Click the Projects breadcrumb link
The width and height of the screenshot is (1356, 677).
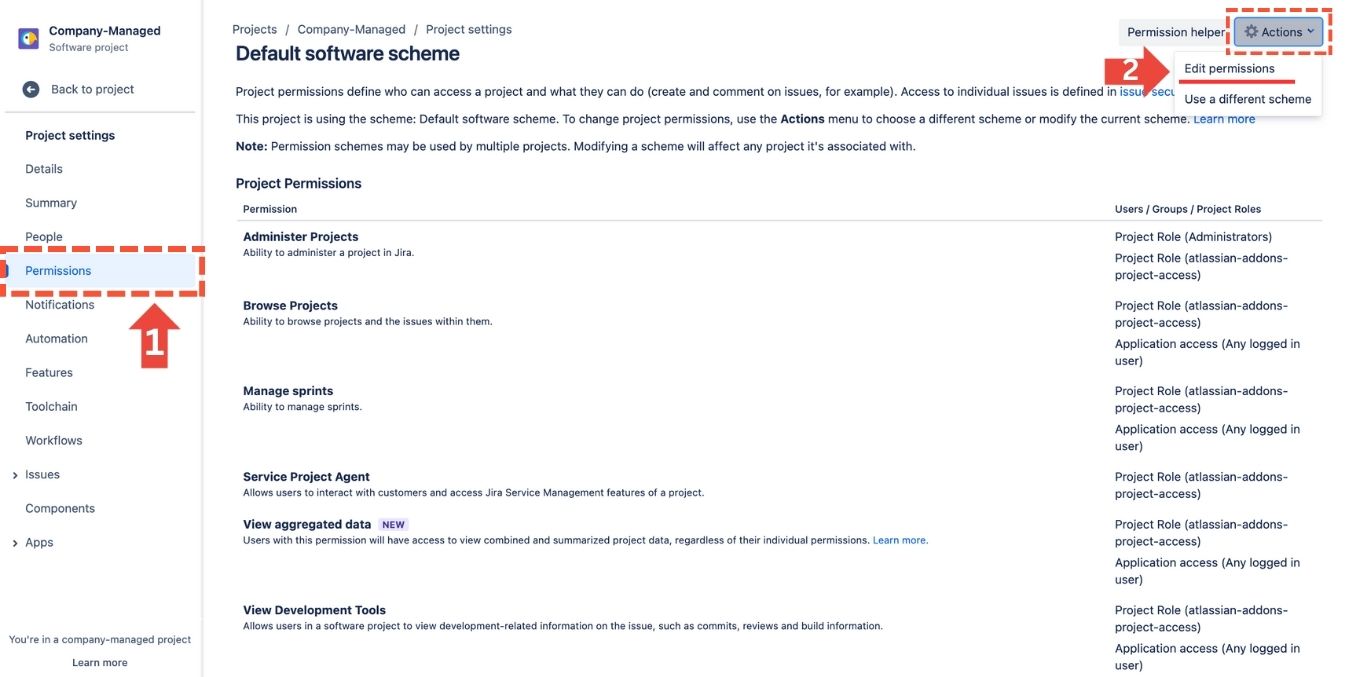pyautogui.click(x=255, y=30)
